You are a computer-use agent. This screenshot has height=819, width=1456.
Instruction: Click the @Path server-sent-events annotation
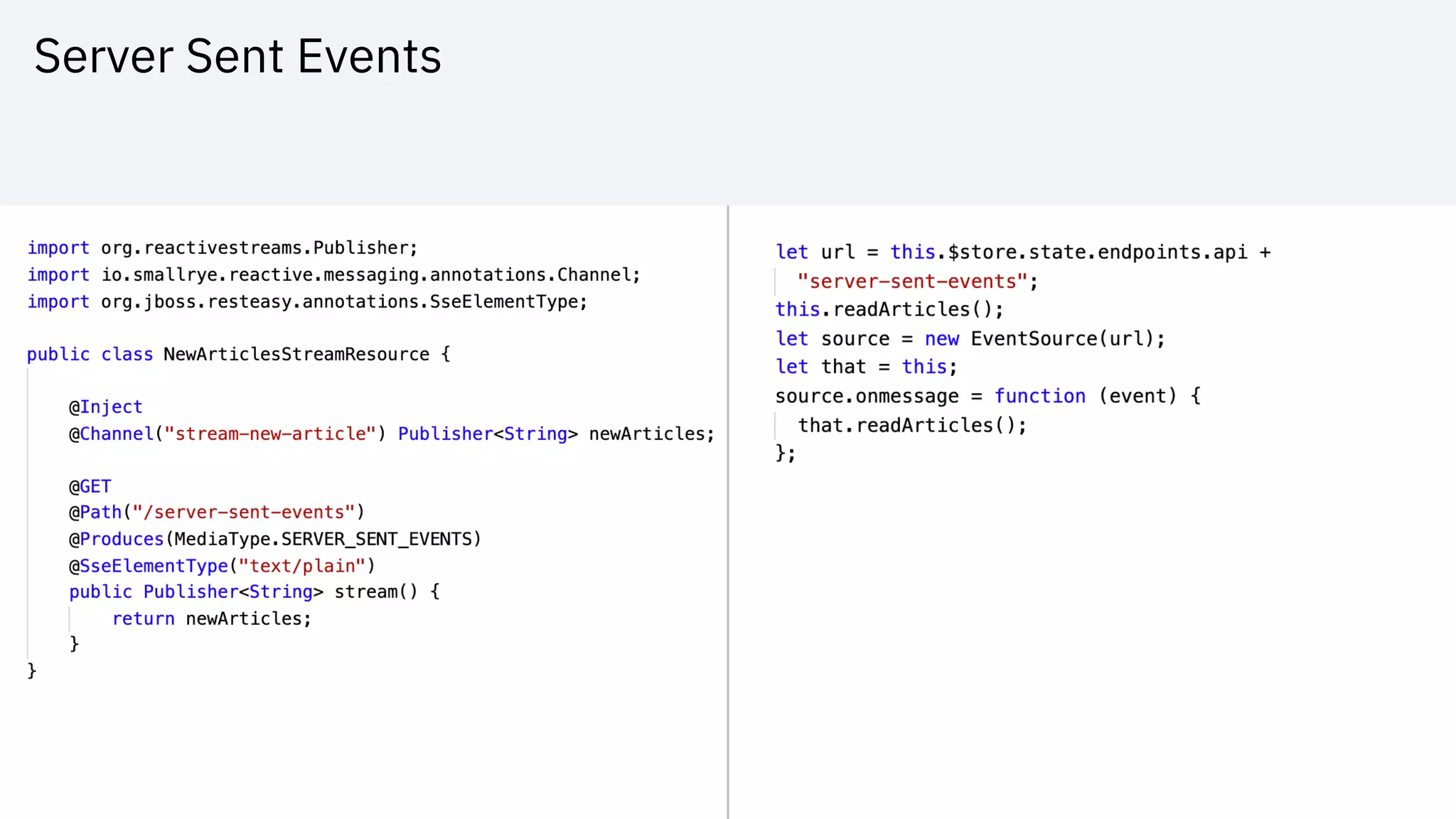pos(216,513)
